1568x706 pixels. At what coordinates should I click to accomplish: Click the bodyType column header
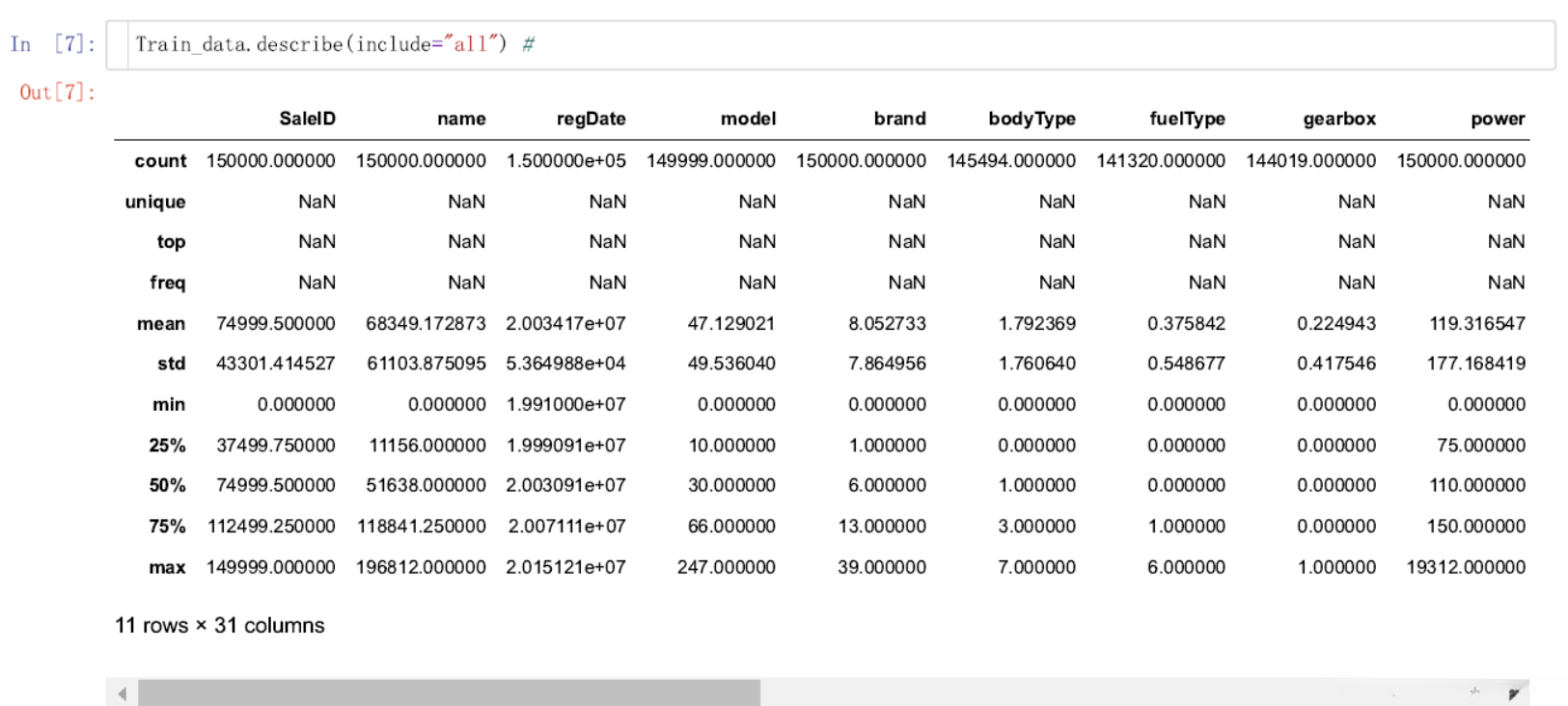click(x=1032, y=119)
